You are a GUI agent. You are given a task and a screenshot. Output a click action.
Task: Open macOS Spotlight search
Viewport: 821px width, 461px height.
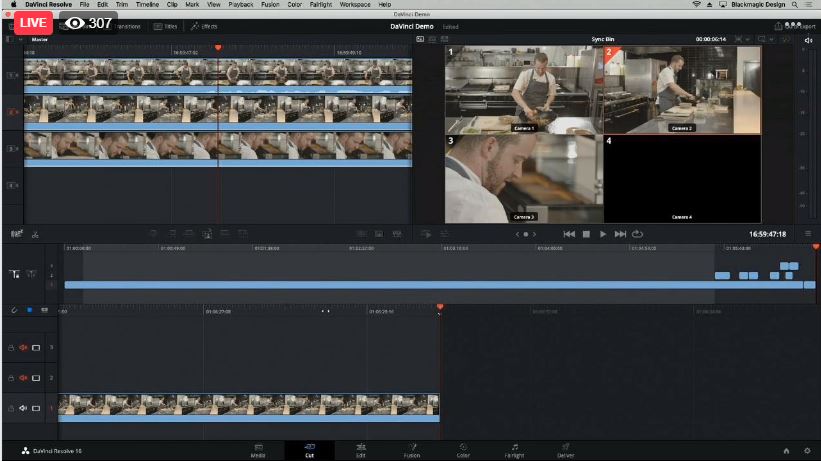tap(796, 5)
